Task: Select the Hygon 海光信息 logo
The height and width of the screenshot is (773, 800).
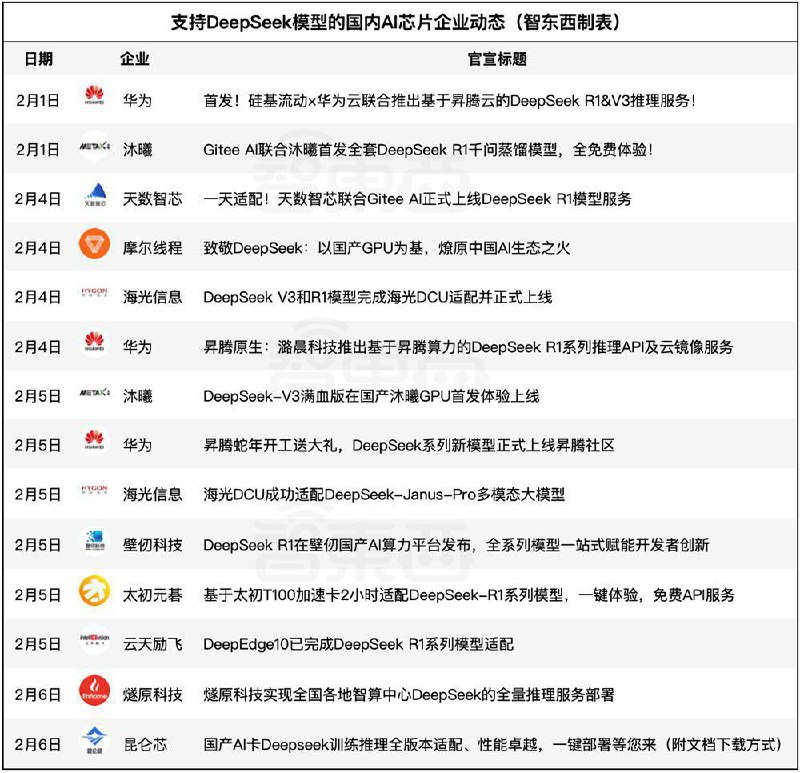Action: (x=93, y=293)
